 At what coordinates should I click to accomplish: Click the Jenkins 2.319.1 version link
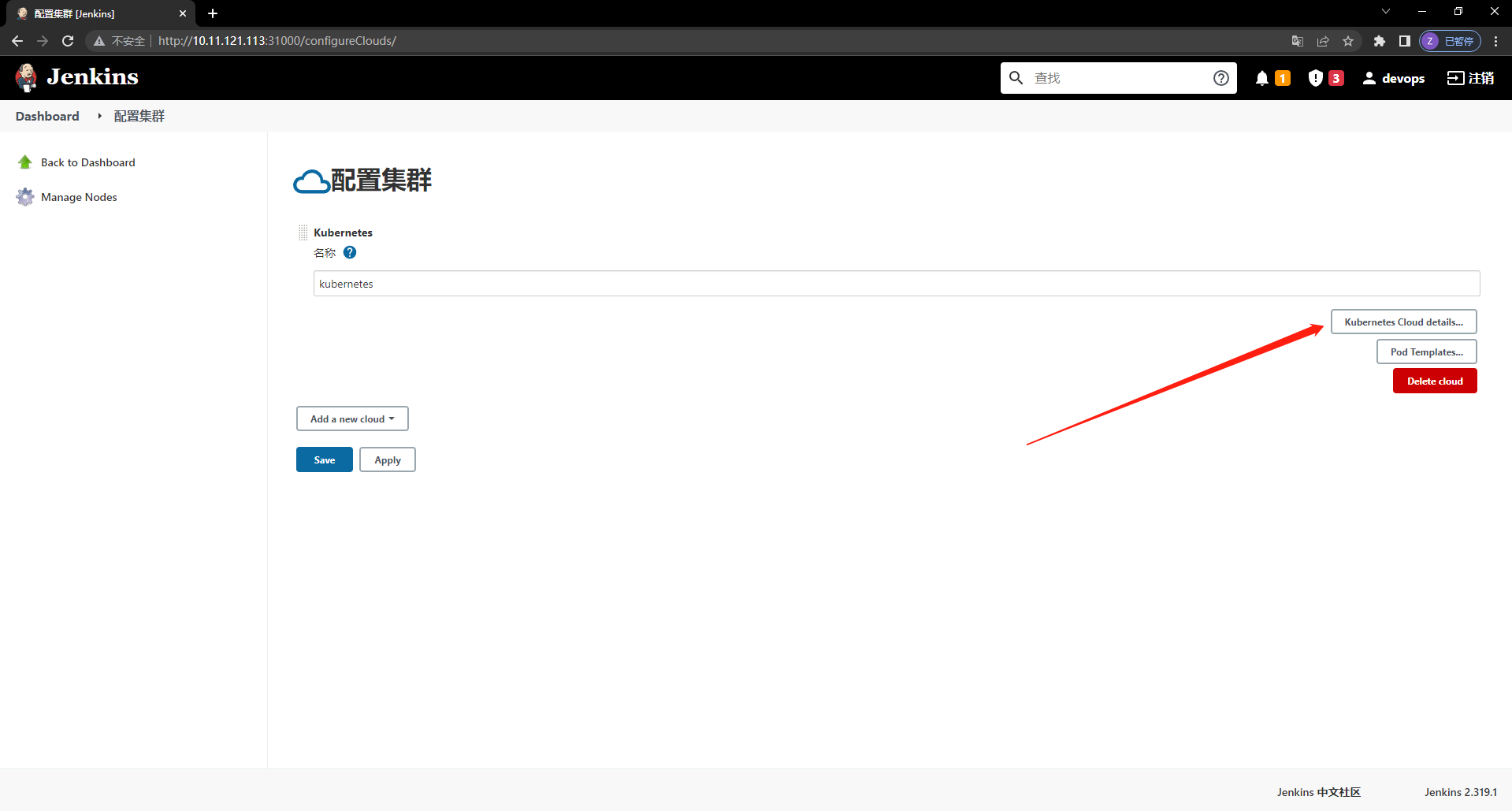[x=1461, y=792]
